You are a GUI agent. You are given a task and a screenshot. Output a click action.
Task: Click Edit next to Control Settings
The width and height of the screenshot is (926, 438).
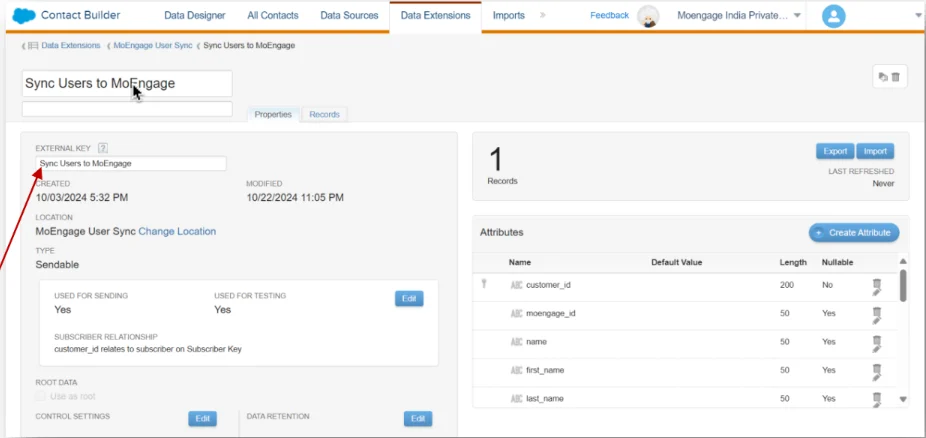tap(203, 419)
